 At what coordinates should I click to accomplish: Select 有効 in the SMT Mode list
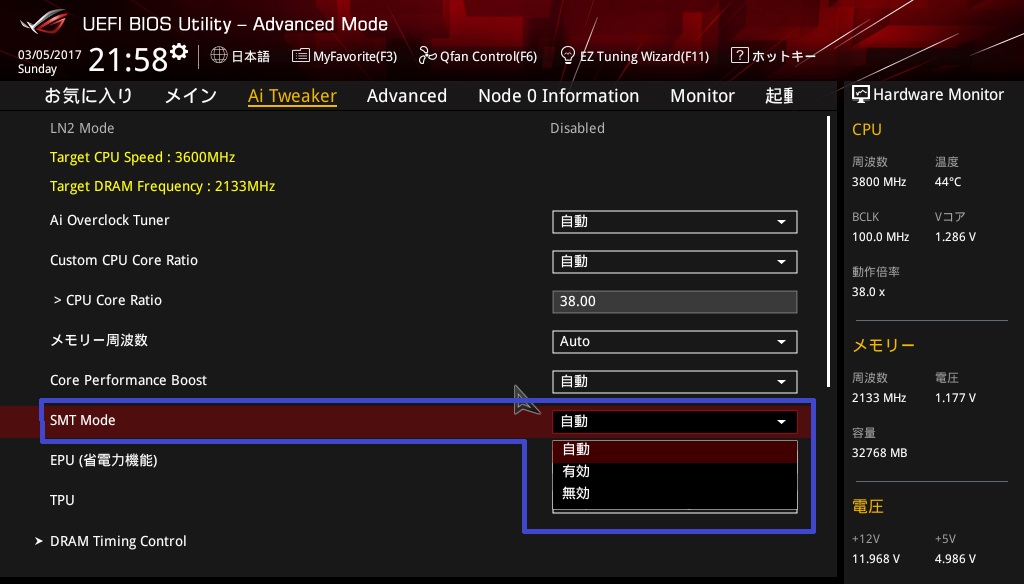(x=675, y=472)
